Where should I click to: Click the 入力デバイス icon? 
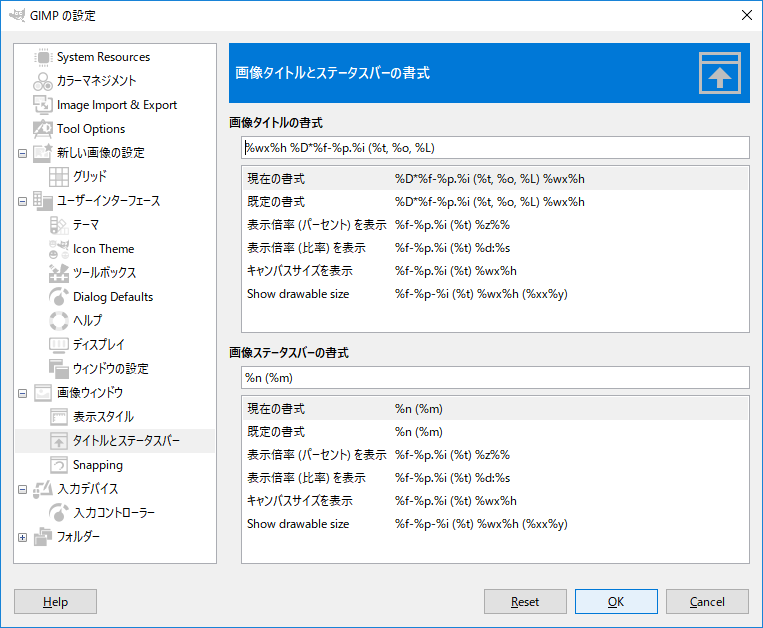click(x=43, y=489)
